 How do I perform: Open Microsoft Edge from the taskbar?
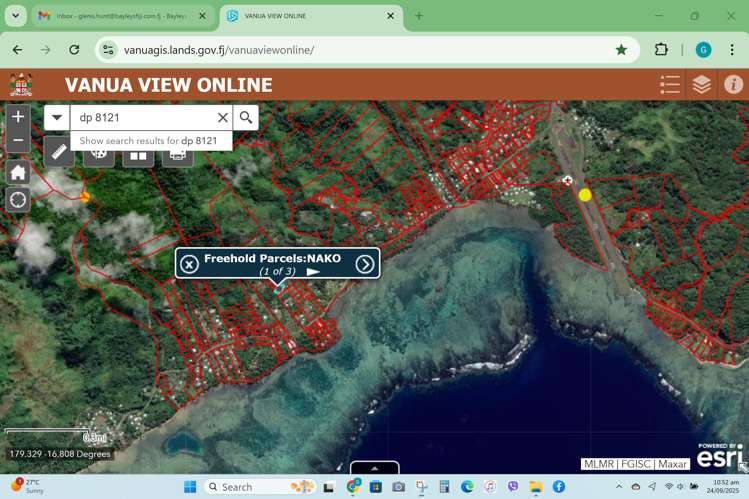[467, 487]
